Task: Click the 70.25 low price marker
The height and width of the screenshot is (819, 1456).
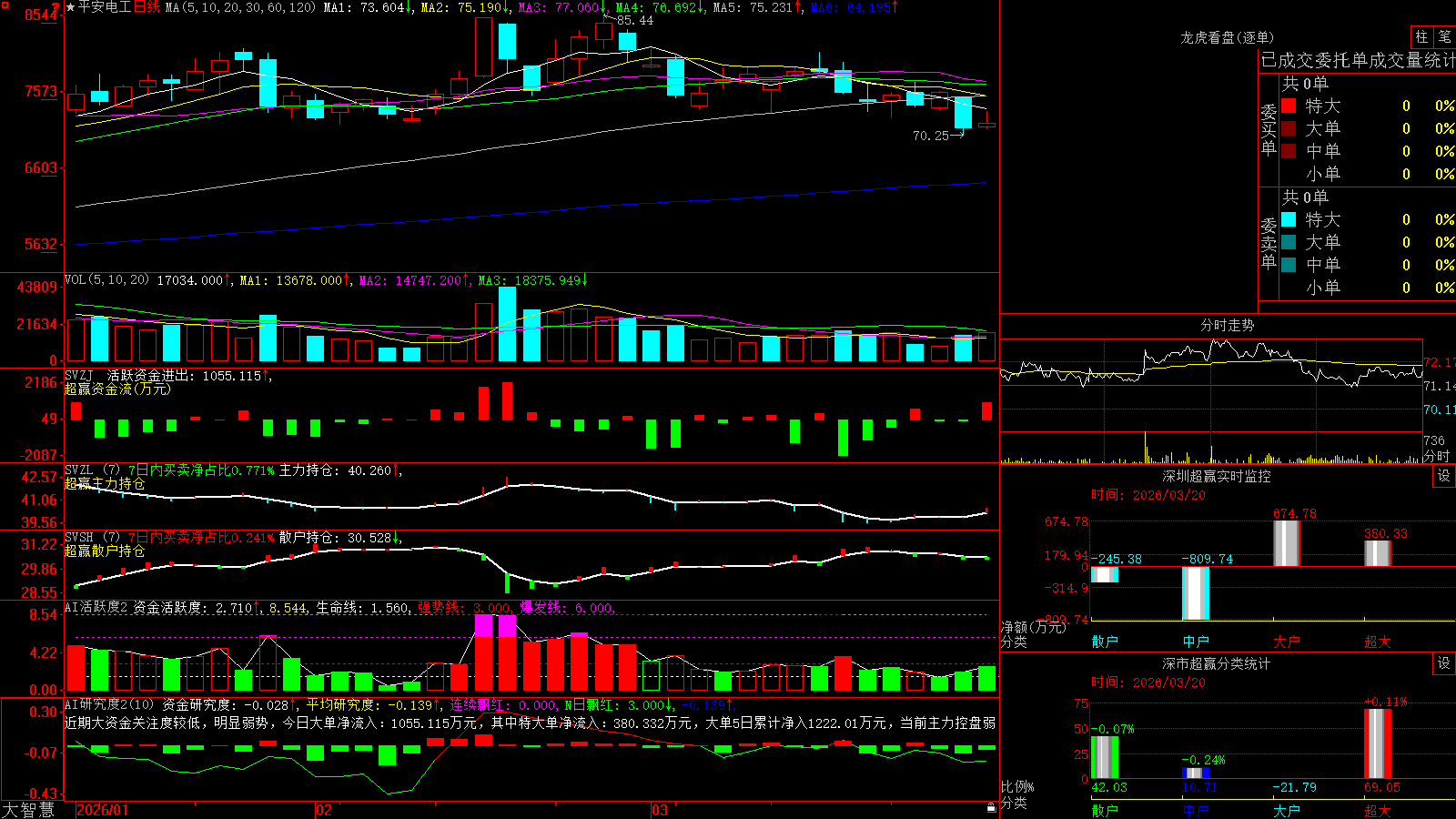Action: [931, 136]
